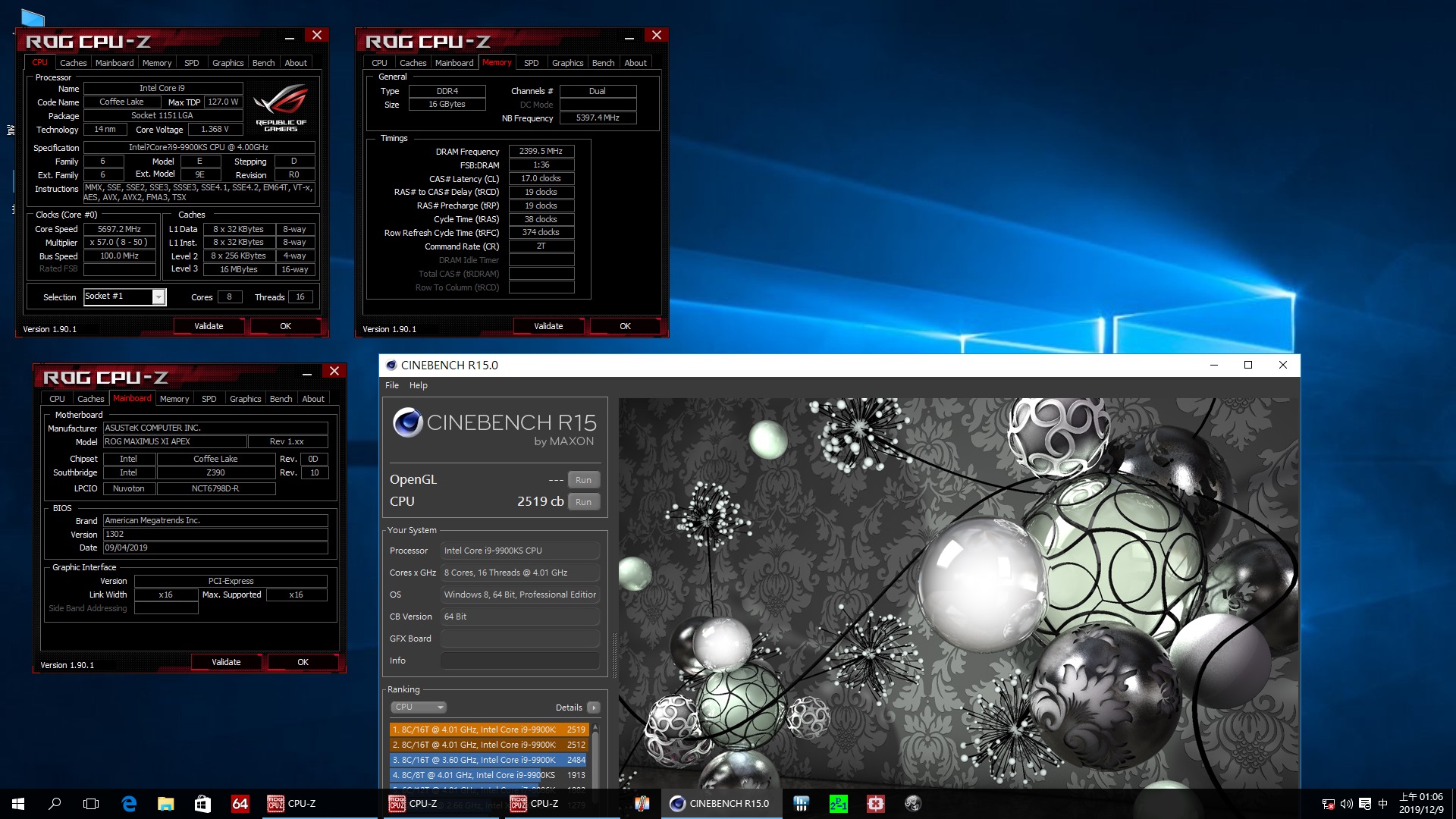Run the OpenGL benchmark

coord(583,480)
